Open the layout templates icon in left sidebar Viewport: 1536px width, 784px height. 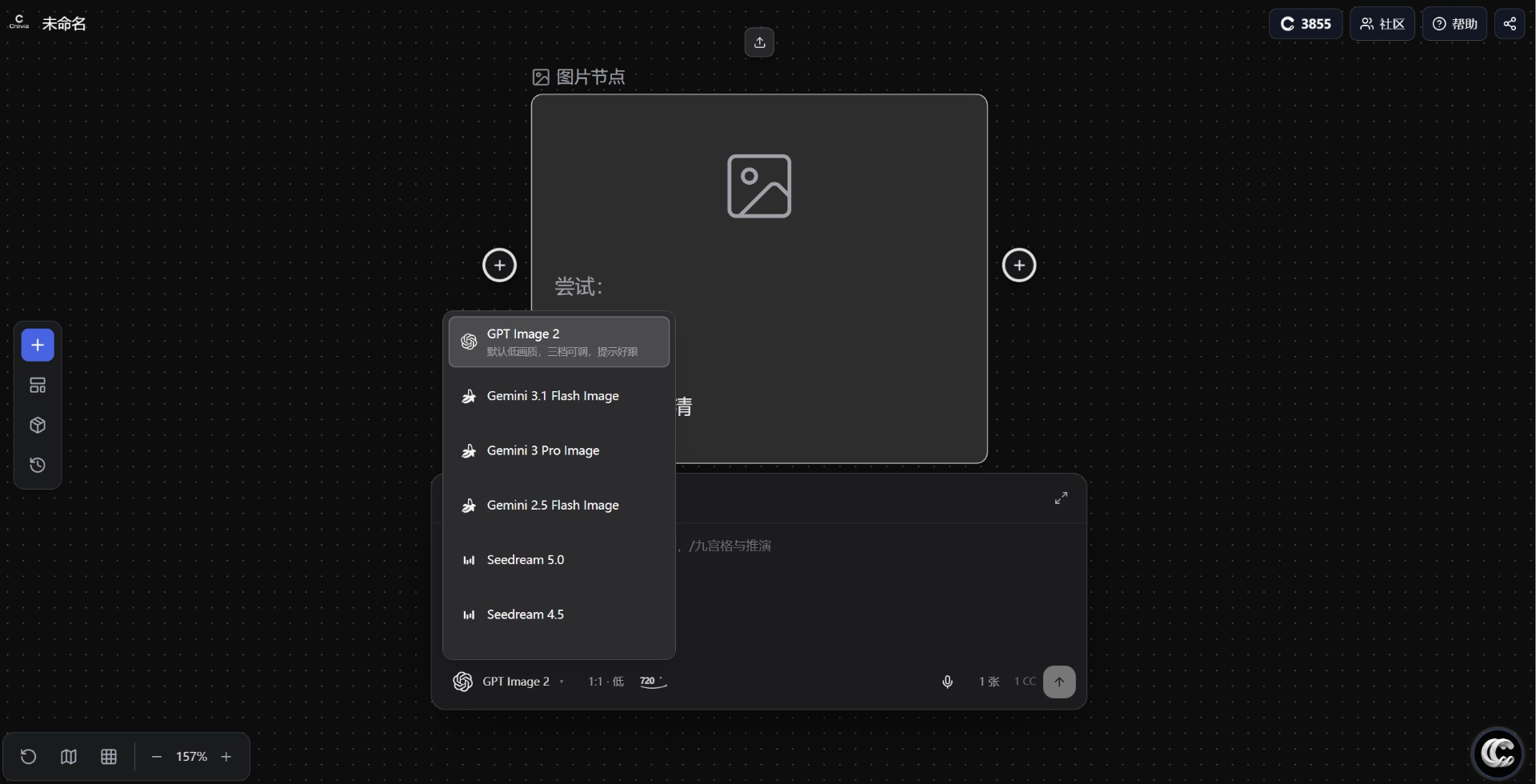[x=38, y=385]
